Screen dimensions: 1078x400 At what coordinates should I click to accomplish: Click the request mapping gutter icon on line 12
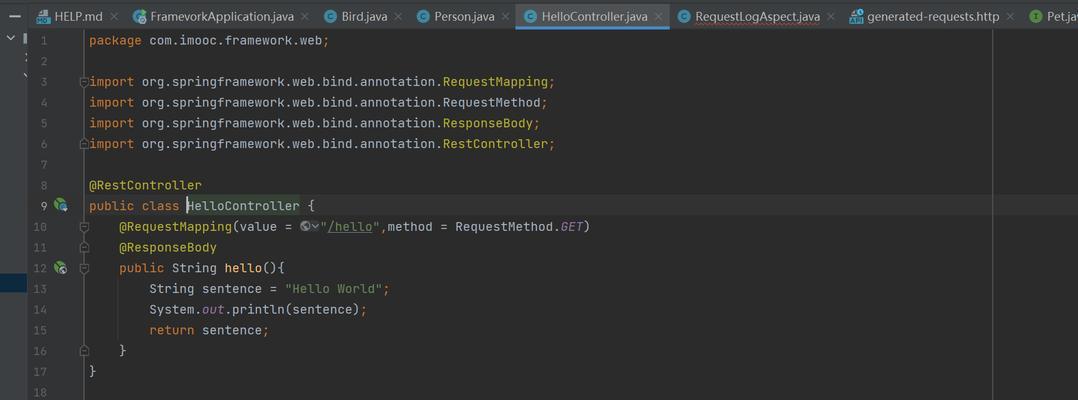60,268
